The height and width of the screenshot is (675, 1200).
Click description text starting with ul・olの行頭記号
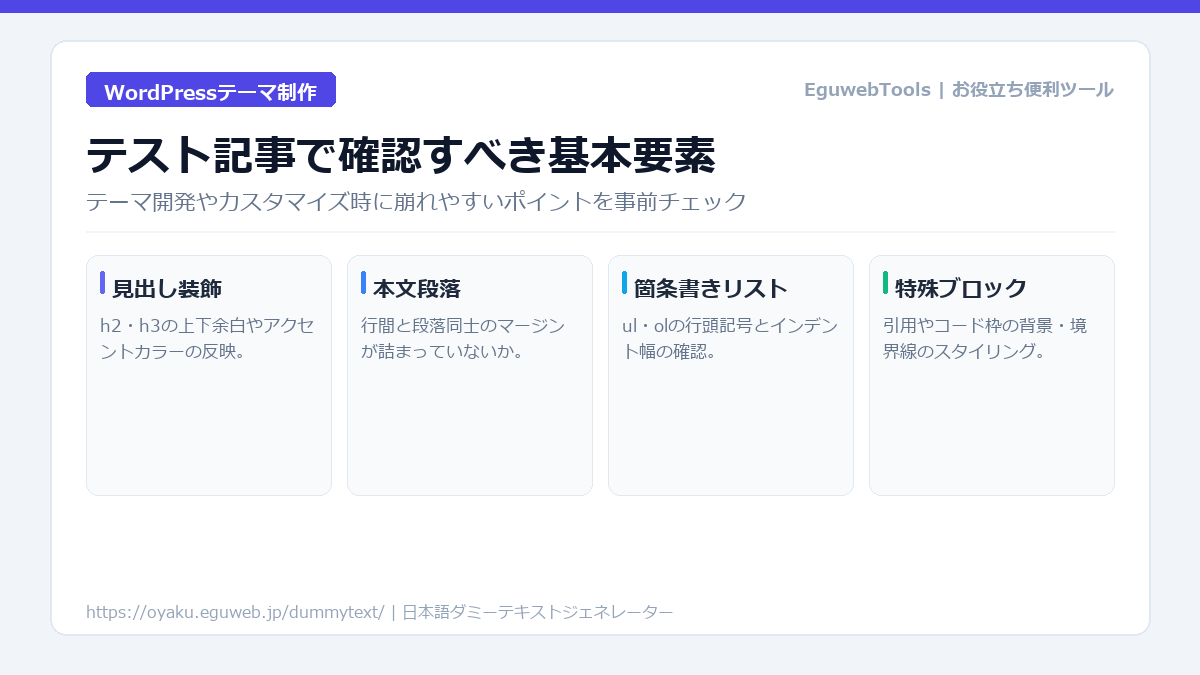click(730, 339)
